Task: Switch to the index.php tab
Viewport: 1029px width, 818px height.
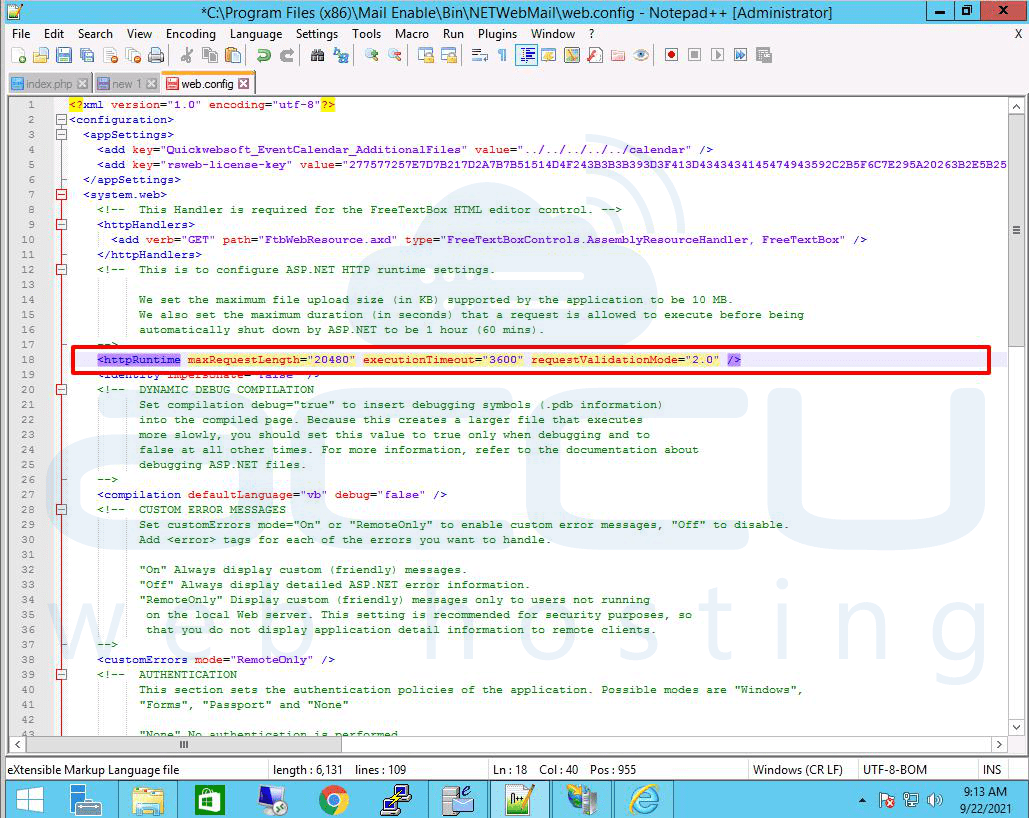Action: (x=49, y=83)
